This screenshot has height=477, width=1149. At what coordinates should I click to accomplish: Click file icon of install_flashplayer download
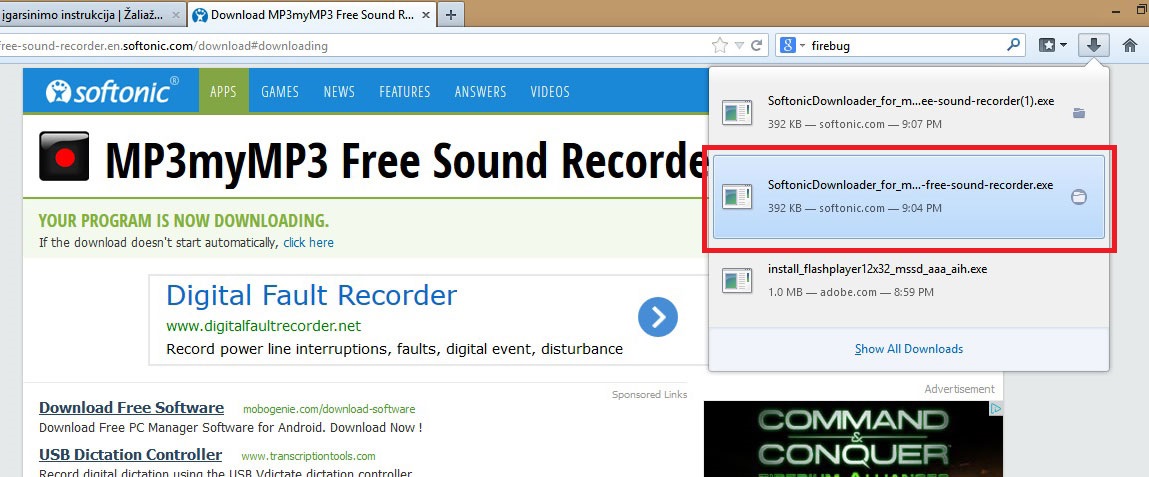coord(737,280)
